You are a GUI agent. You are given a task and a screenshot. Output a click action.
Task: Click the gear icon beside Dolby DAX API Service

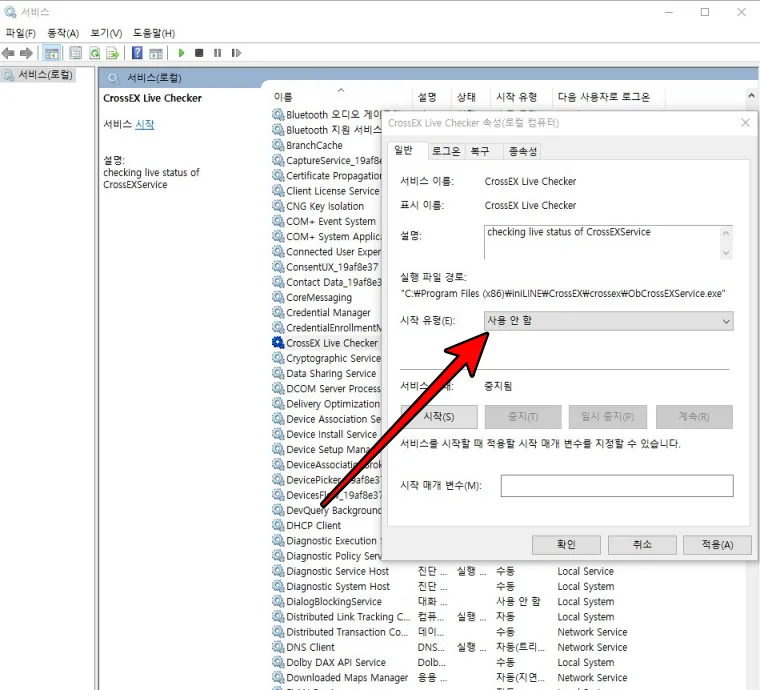point(278,662)
